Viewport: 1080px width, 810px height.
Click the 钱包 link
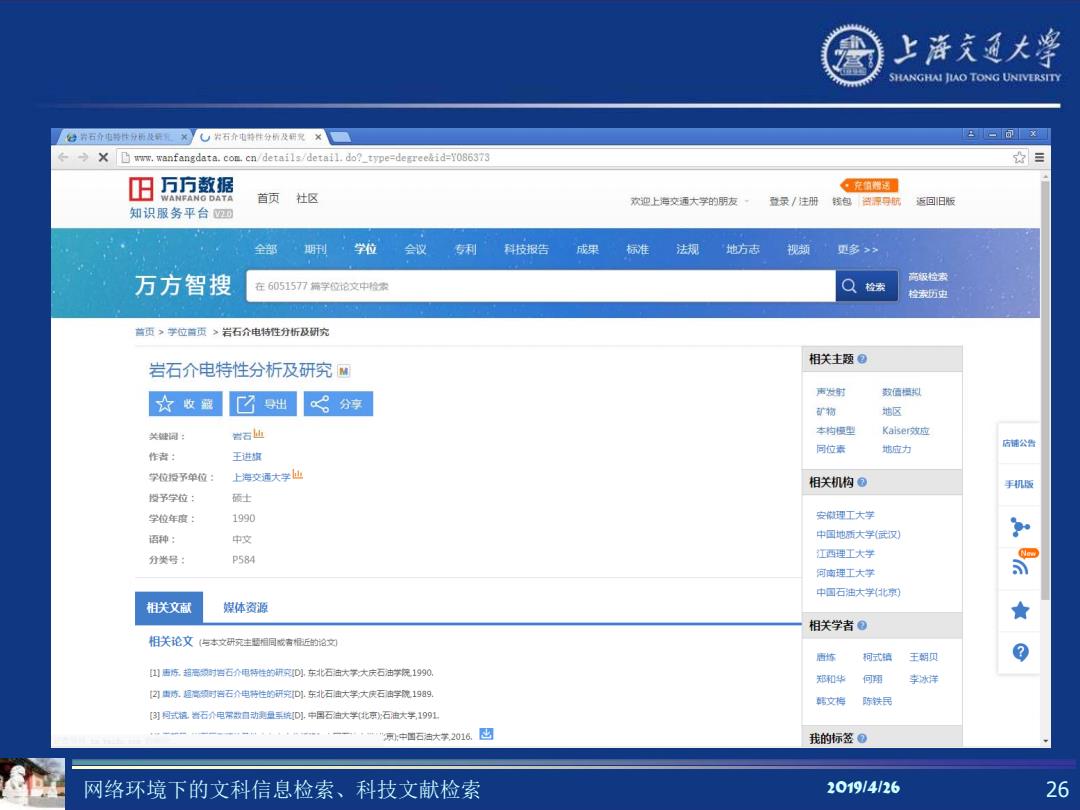pyautogui.click(x=842, y=201)
